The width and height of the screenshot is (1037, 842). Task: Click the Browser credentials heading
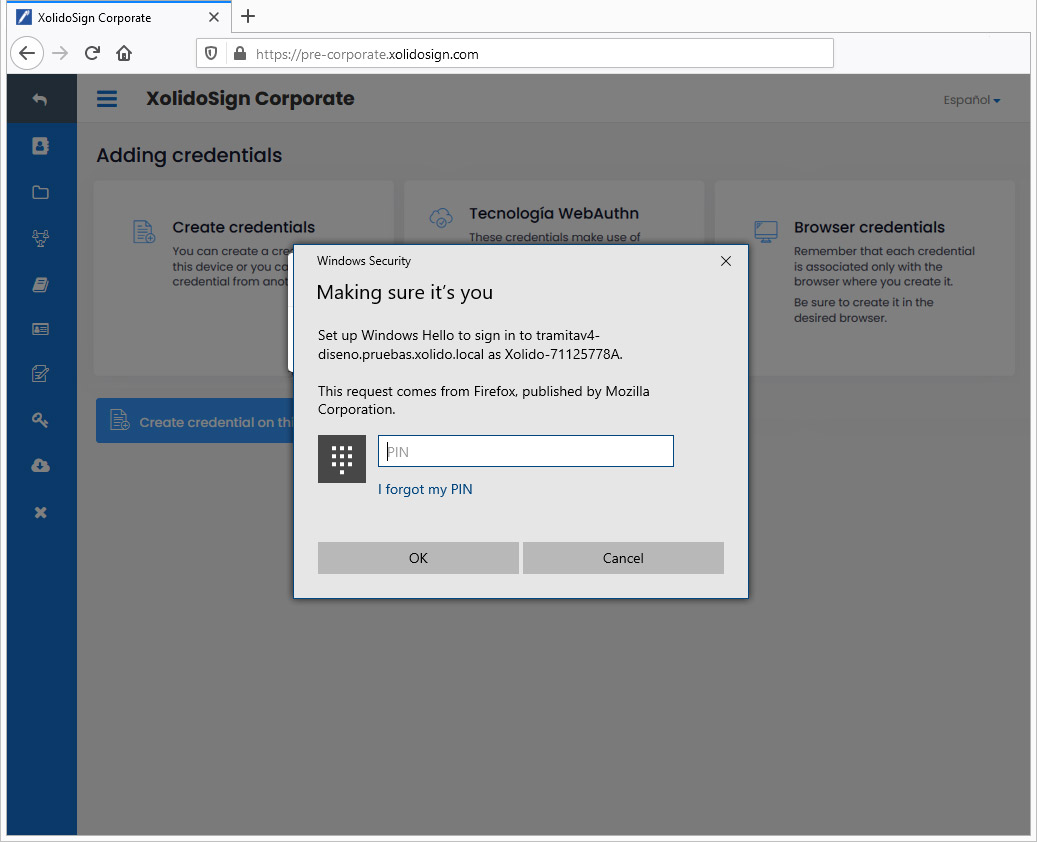pos(869,227)
